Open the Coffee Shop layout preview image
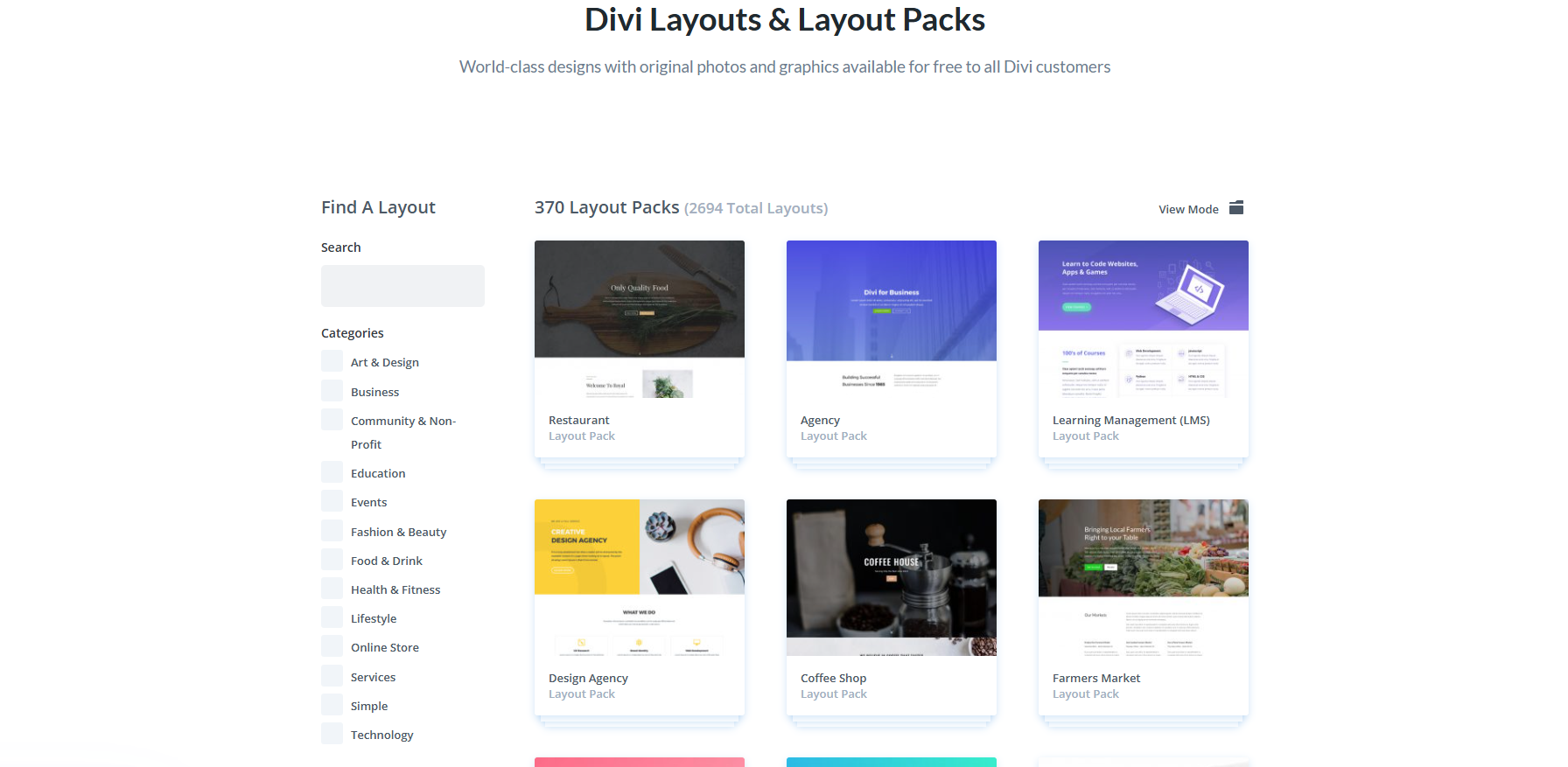 (892, 577)
